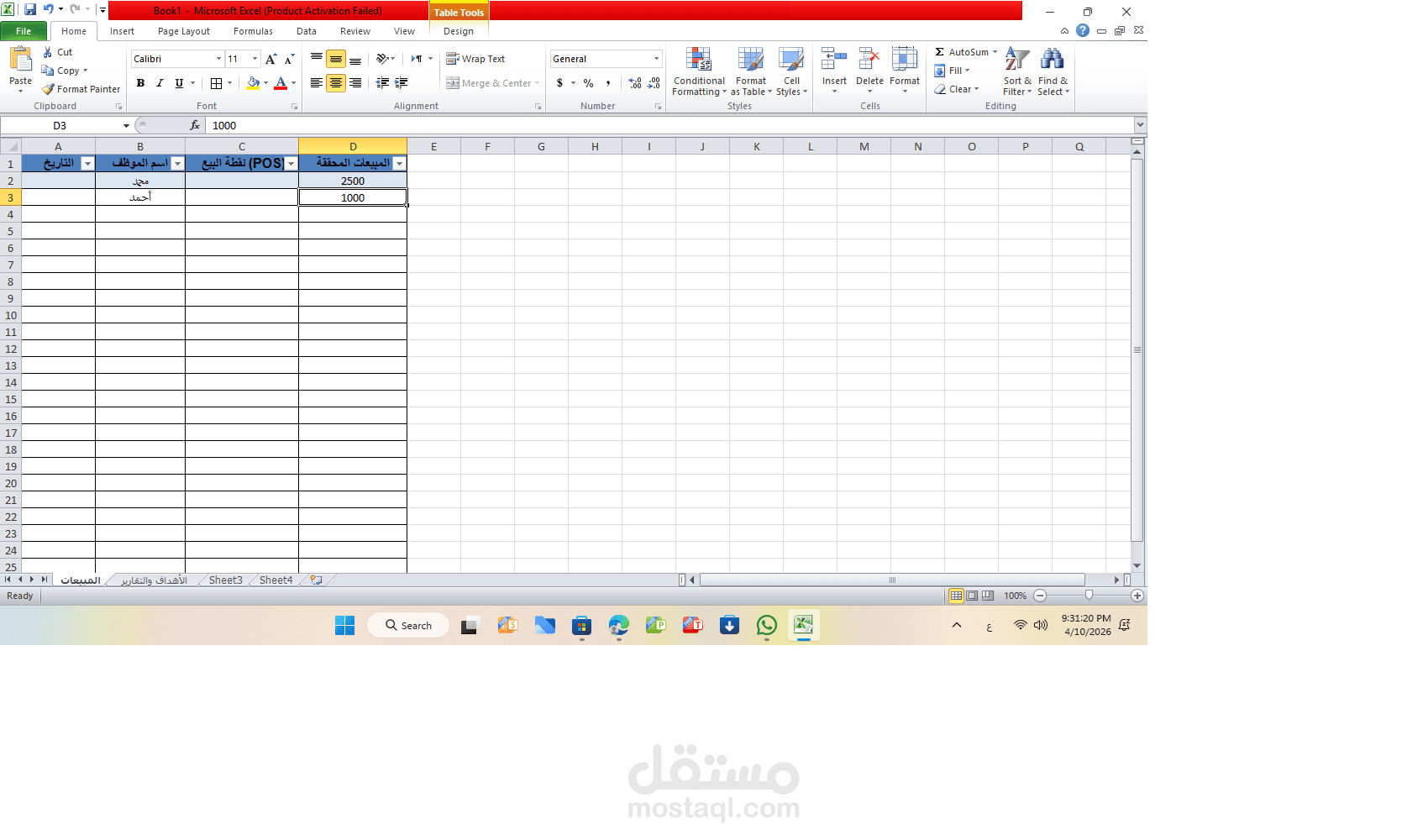Click the AutoSum button
This screenshot has width=1428, height=840.
click(963, 52)
